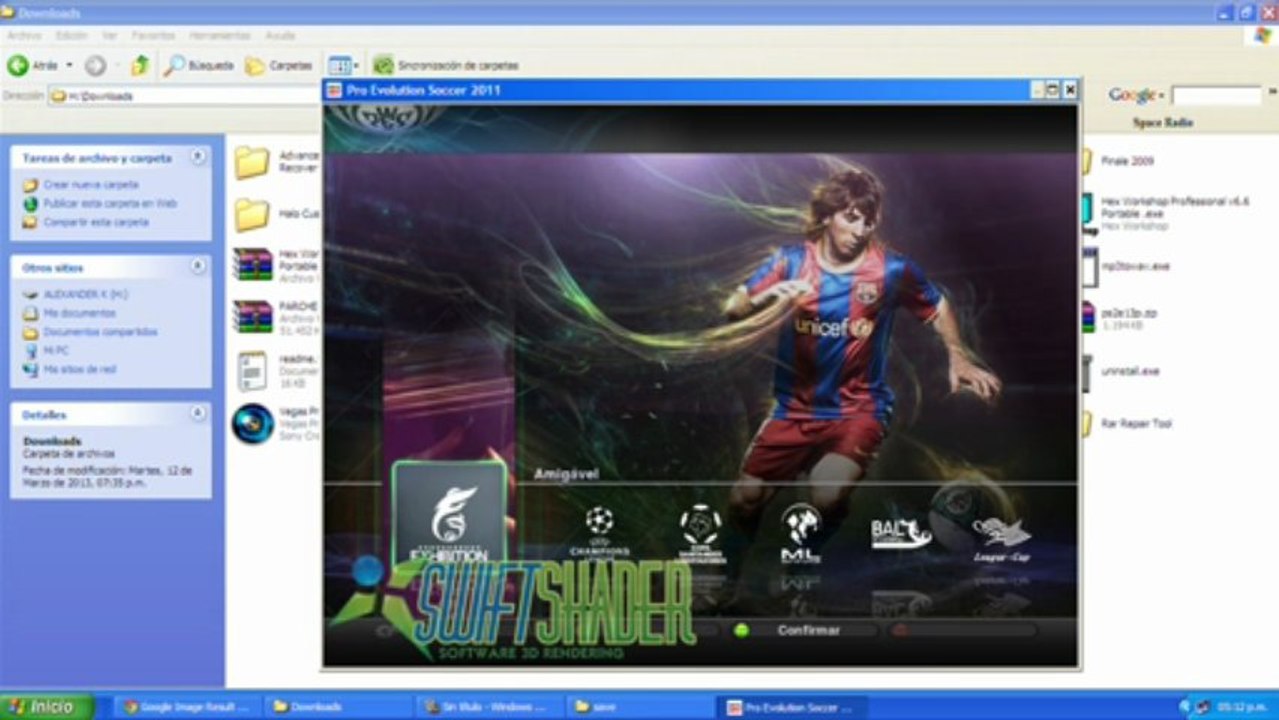This screenshot has width=1279, height=720.
Task: Open the Google logo dropdown
Action: point(1137,95)
